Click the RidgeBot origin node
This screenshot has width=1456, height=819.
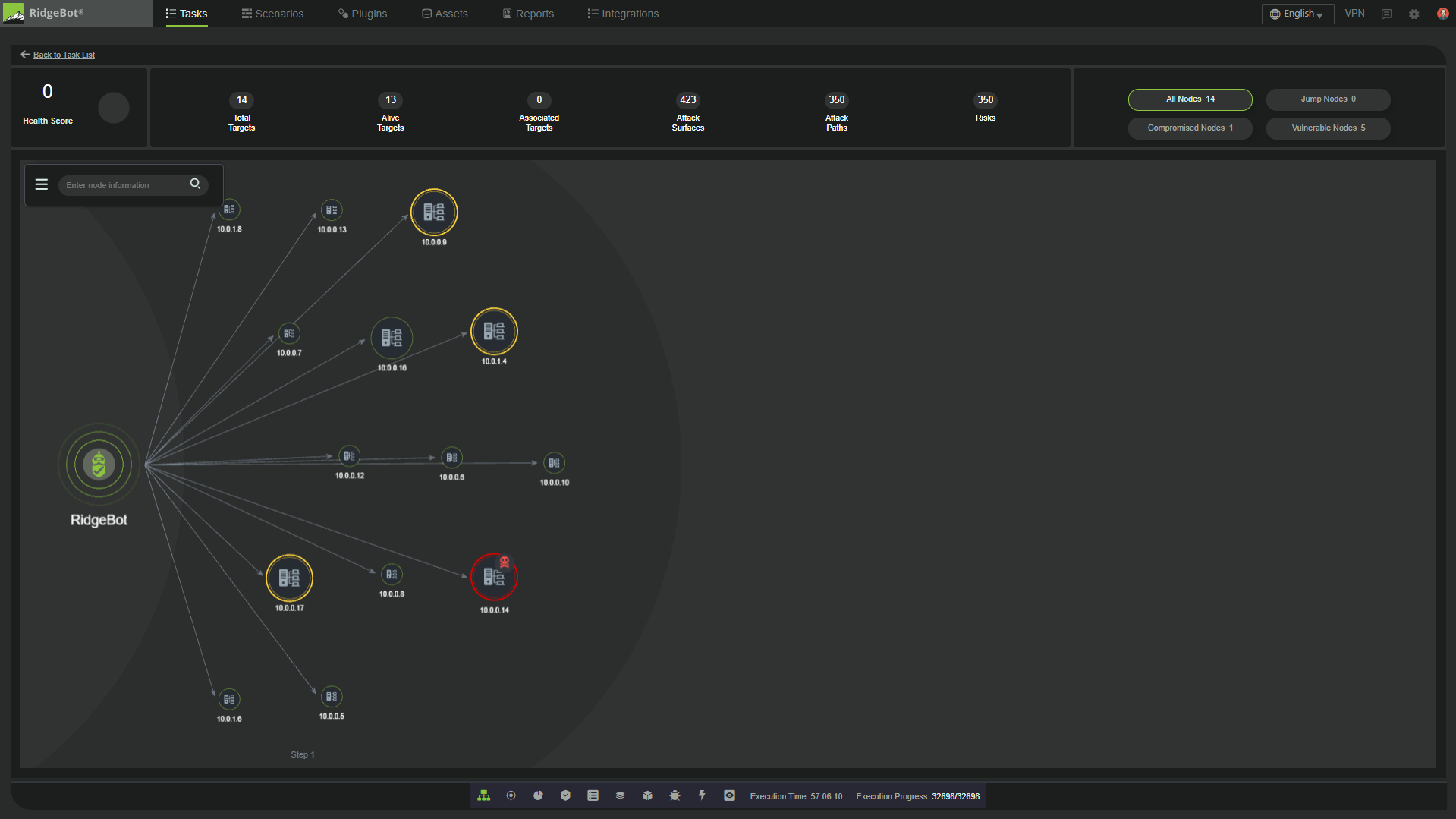click(99, 465)
